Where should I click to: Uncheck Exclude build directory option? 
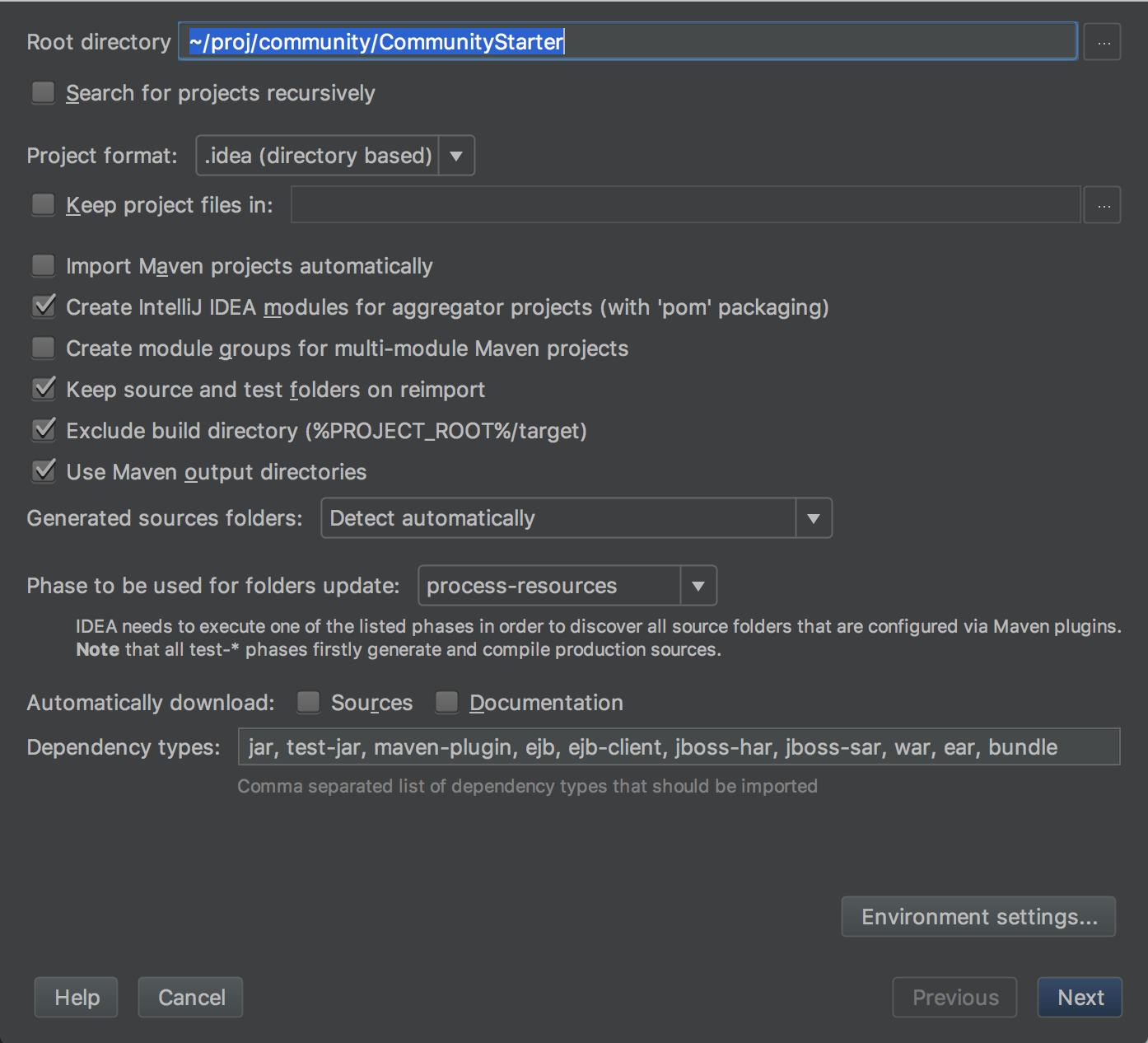43,430
